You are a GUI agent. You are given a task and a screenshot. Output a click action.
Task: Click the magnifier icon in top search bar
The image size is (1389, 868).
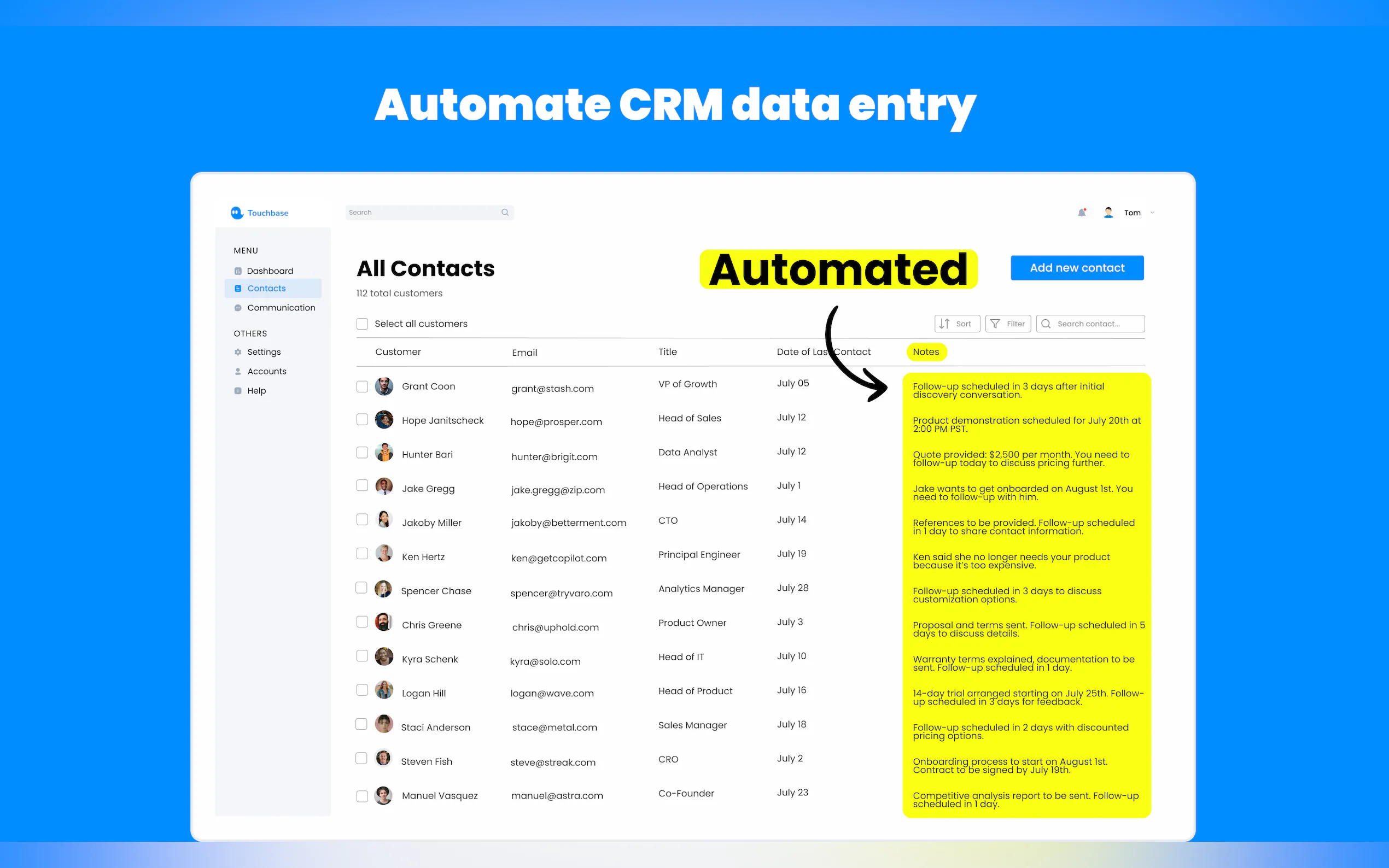click(505, 213)
